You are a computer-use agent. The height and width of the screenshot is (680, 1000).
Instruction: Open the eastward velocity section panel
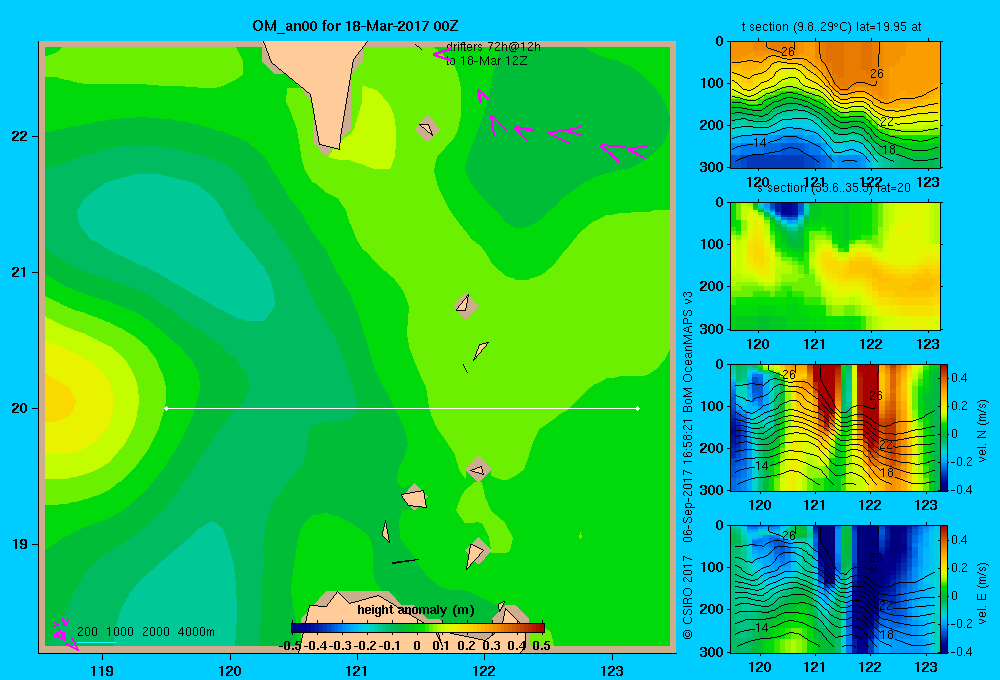(835, 589)
